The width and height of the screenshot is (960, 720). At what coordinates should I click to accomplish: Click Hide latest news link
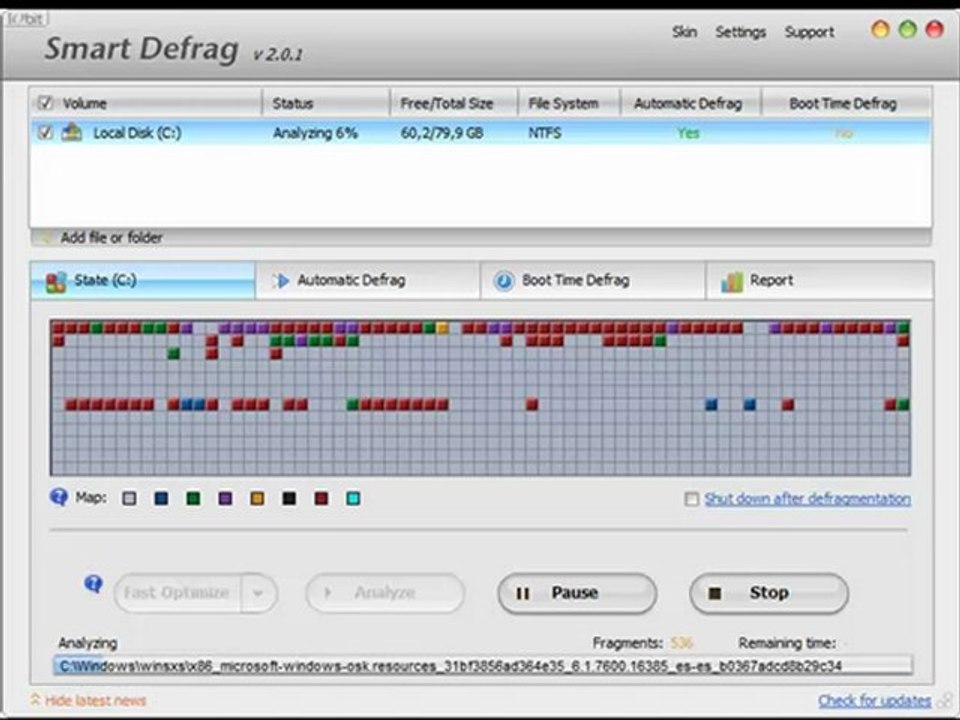coord(96,700)
